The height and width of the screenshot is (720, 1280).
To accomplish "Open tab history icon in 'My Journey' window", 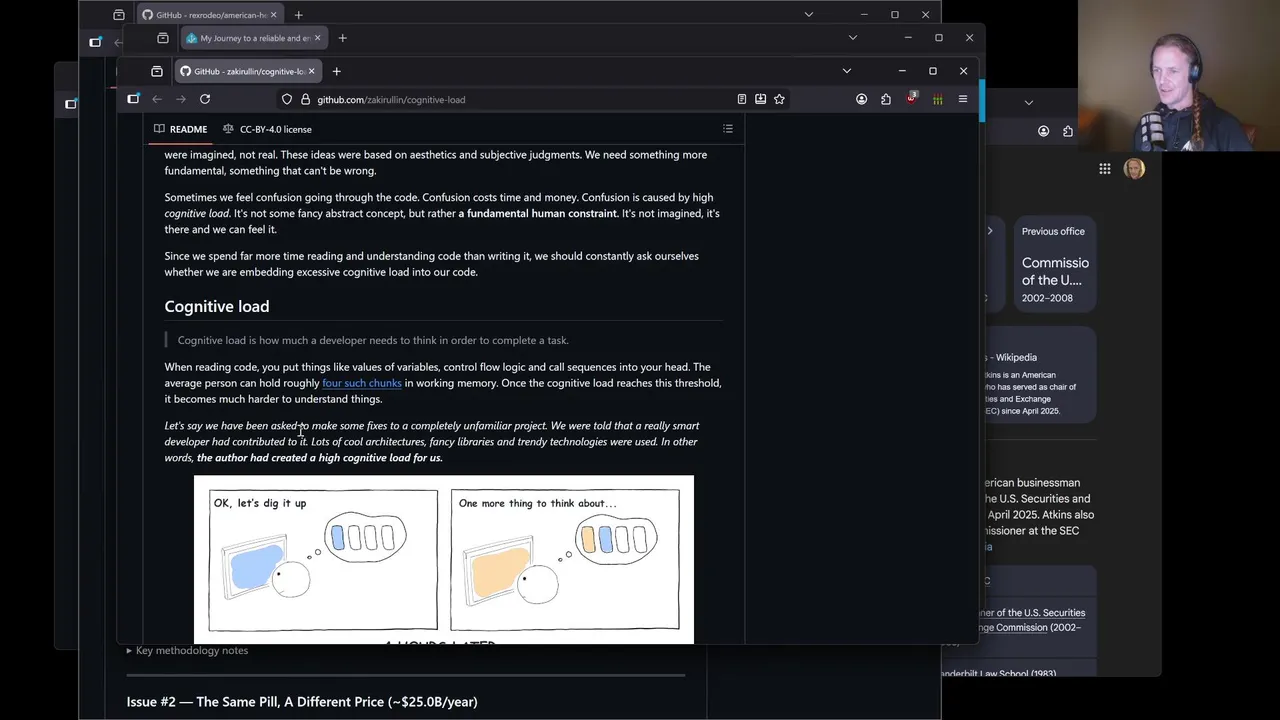I will [x=163, y=38].
